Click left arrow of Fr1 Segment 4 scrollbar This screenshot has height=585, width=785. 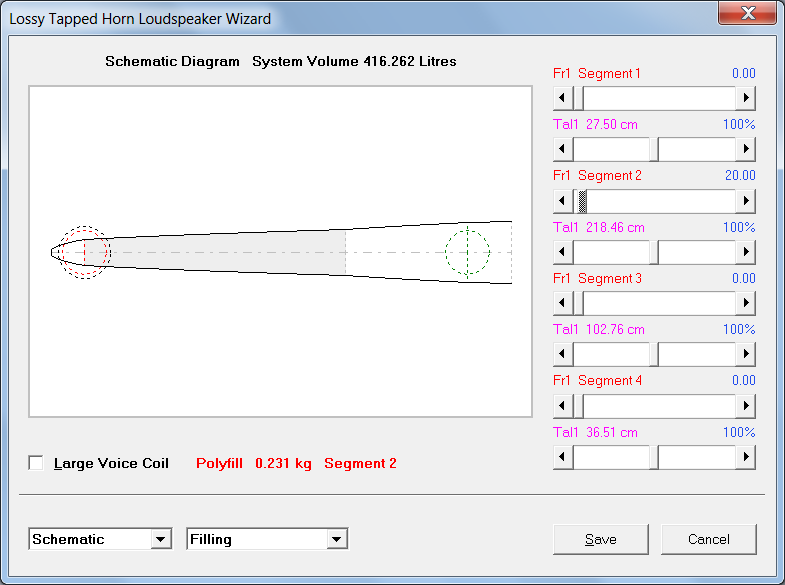pyautogui.click(x=563, y=406)
